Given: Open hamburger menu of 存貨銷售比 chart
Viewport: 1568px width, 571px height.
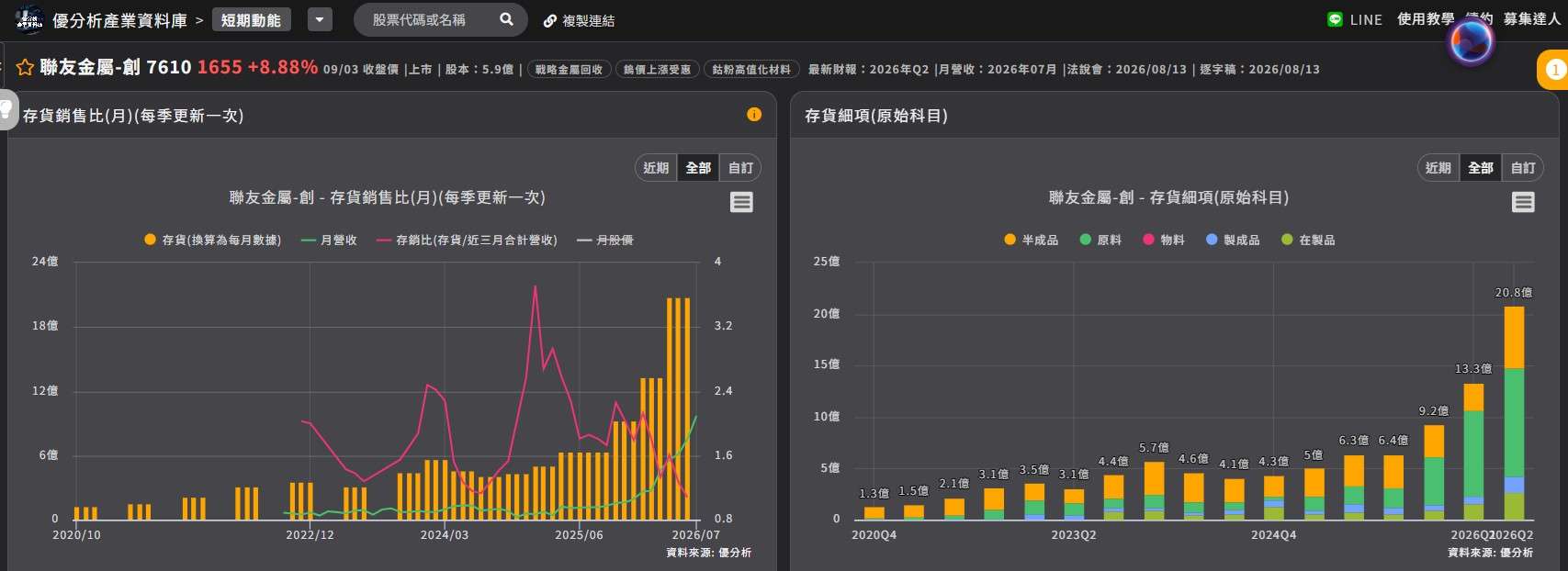Looking at the screenshot, I should click(741, 202).
